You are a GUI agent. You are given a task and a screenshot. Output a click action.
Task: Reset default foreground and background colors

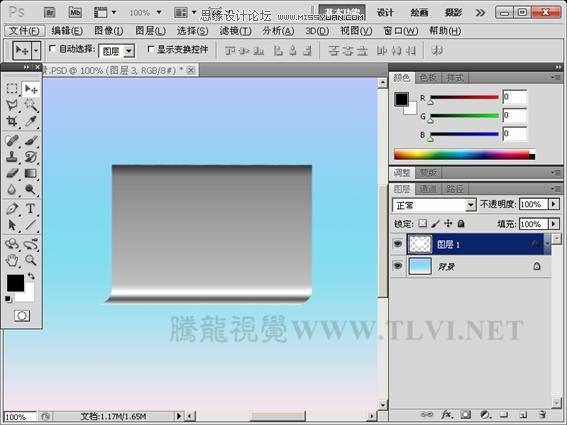[8, 299]
